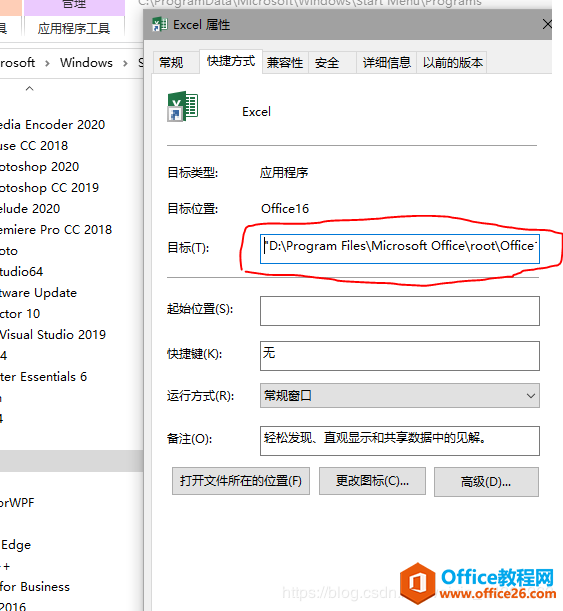Select the Photoshop 2020 item
This screenshot has width=563, height=611.
tap(39, 167)
